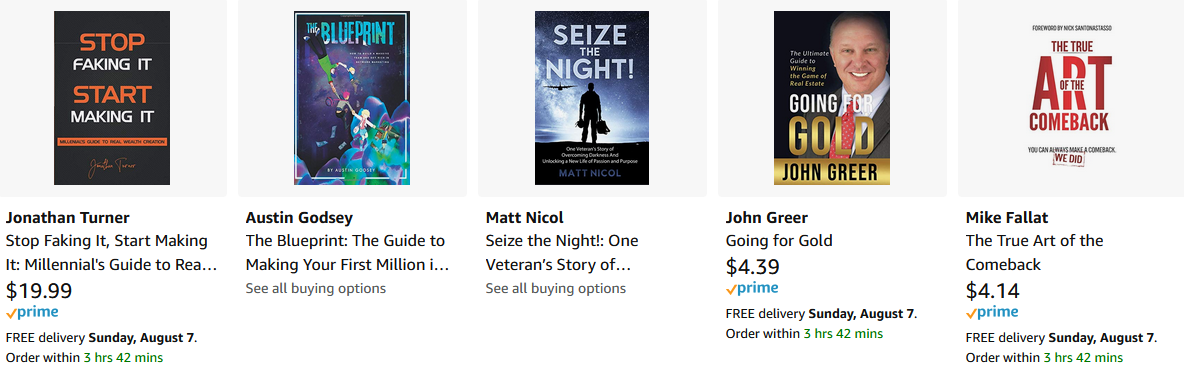Image resolution: width=1184 pixels, height=378 pixels.
Task: See all buying options for The Blueprint
Action: tap(316, 288)
